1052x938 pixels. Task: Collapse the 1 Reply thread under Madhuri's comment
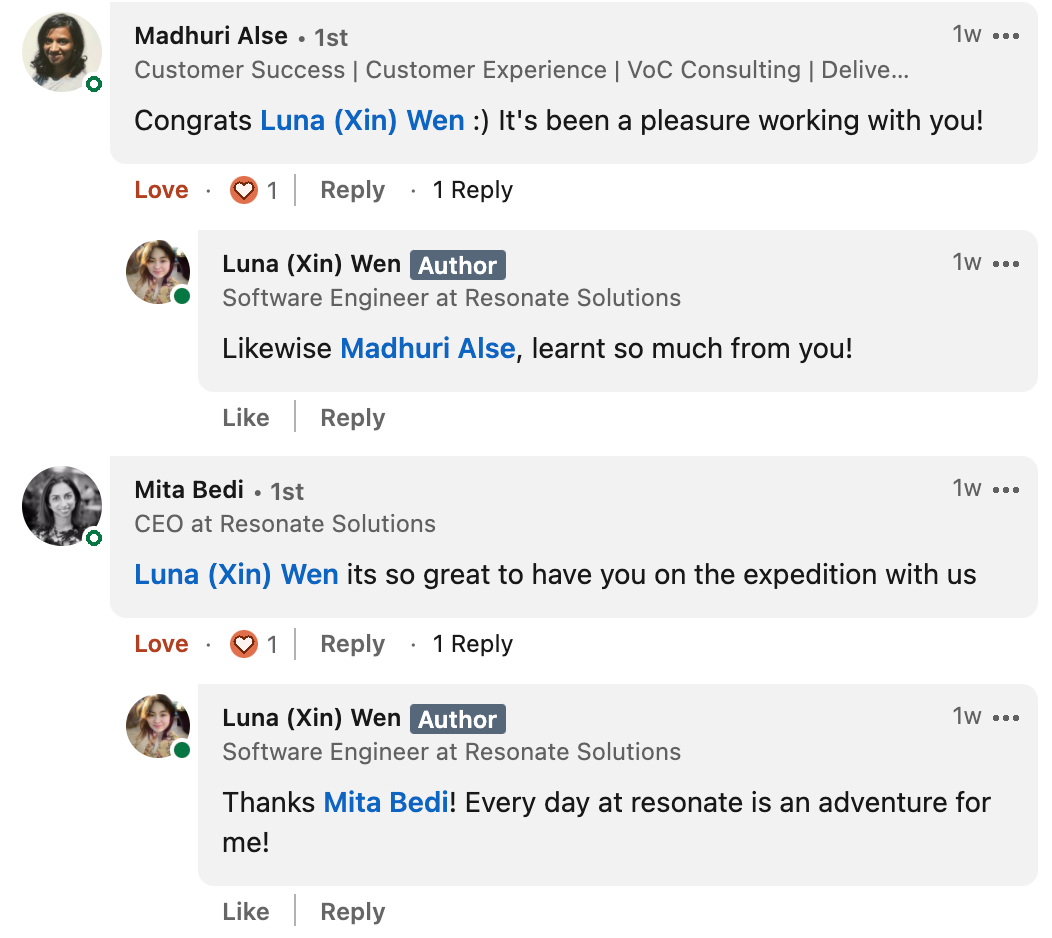coord(472,191)
